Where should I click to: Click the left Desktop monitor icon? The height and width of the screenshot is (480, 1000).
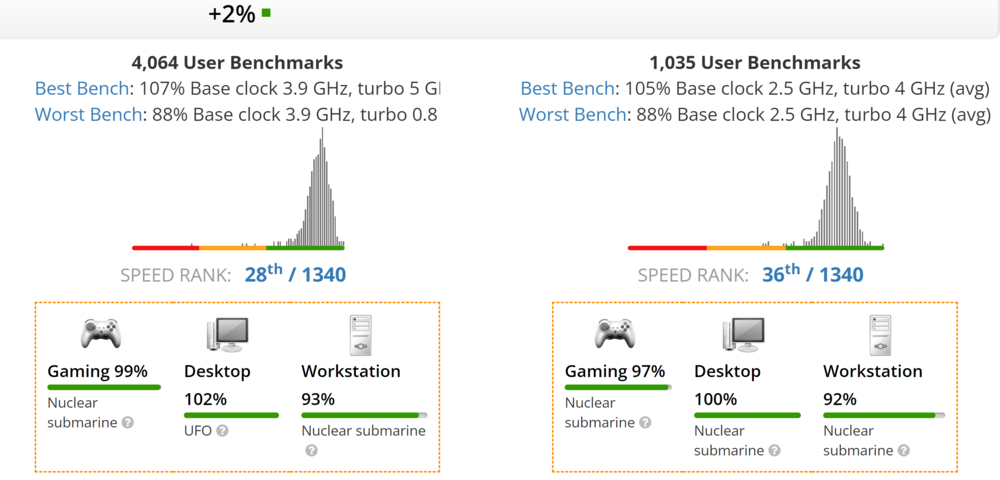click(x=227, y=333)
